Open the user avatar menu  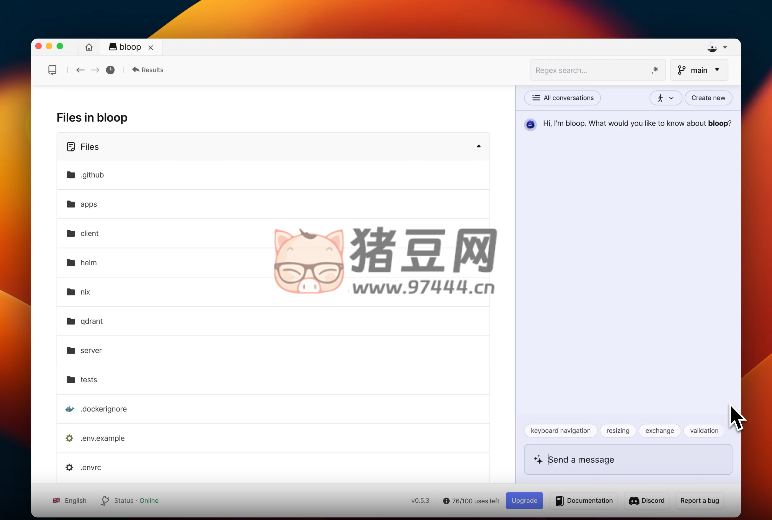point(716,47)
